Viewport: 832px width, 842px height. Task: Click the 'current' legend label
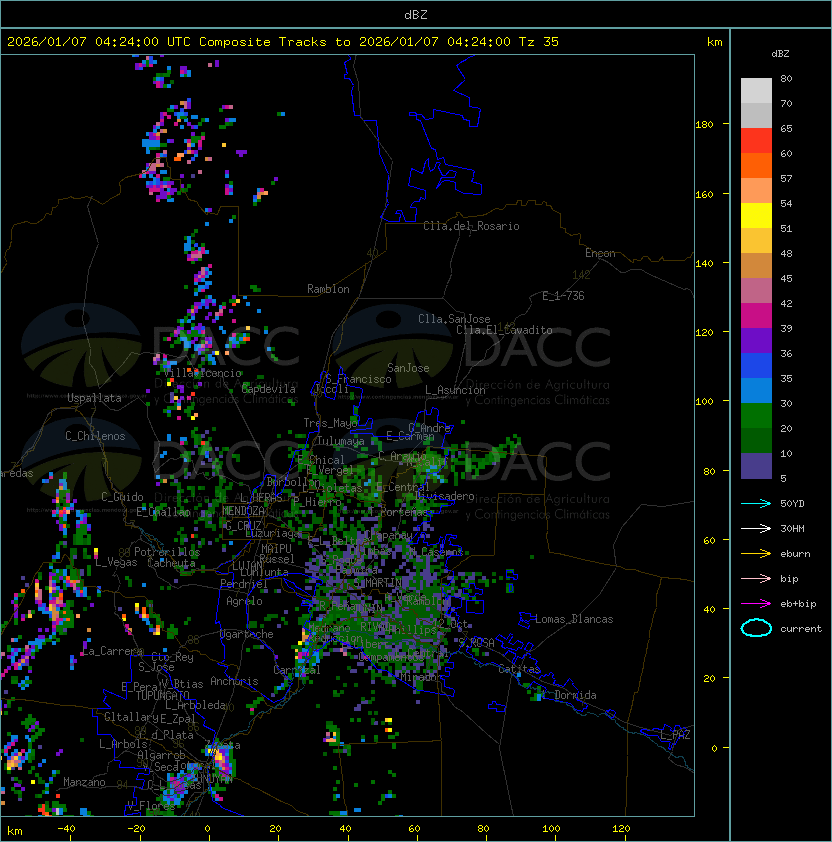pos(801,629)
